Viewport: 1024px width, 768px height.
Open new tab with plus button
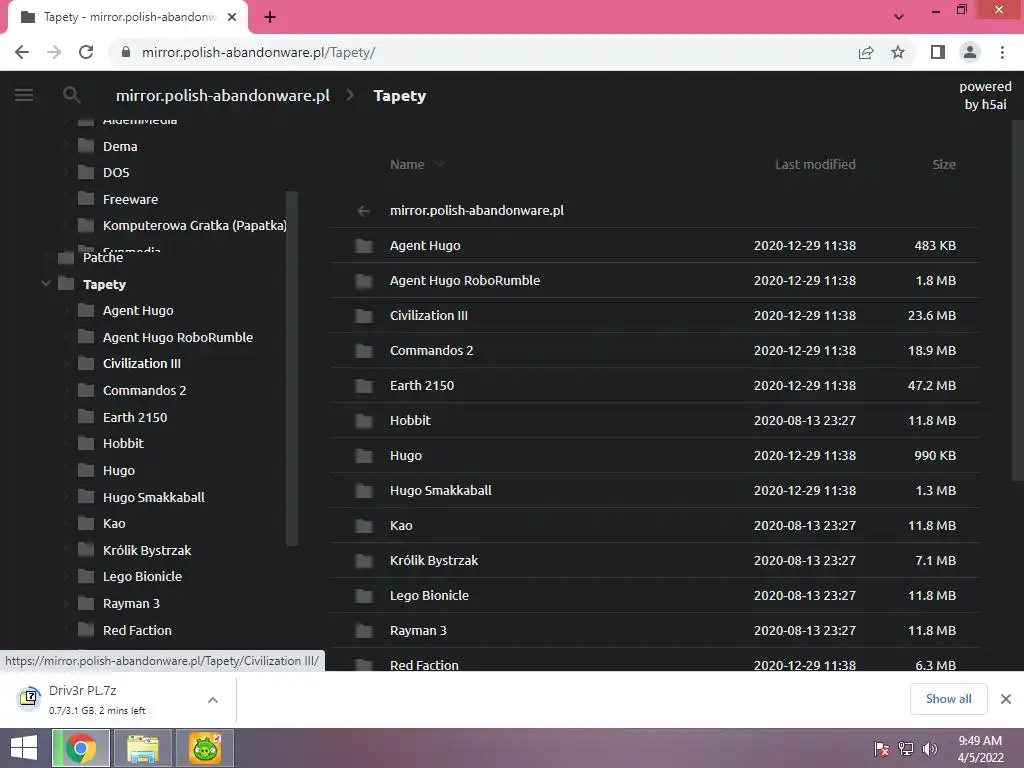270,17
